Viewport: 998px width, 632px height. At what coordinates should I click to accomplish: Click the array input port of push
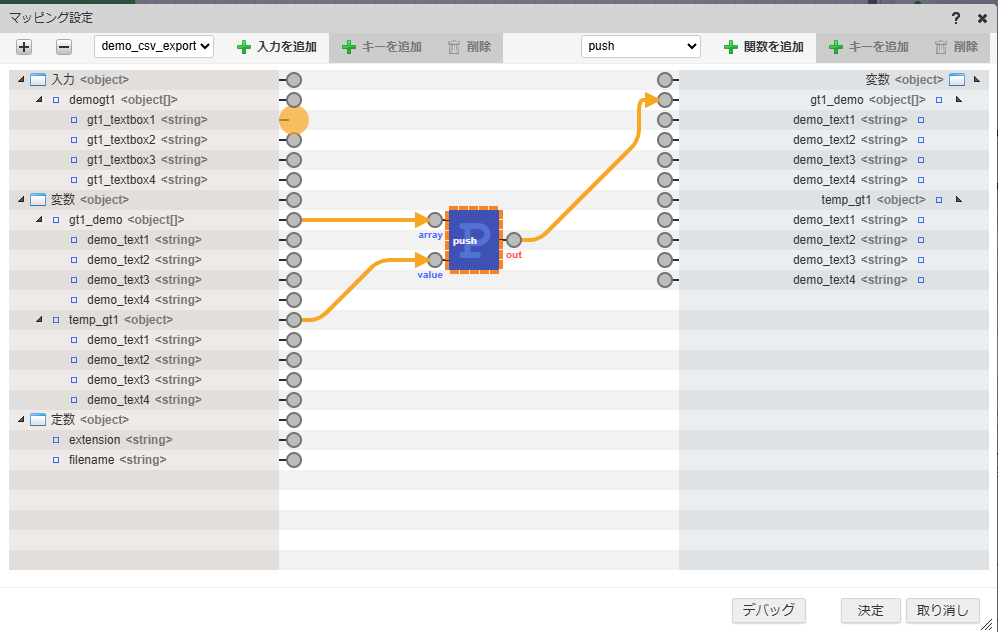pos(434,220)
